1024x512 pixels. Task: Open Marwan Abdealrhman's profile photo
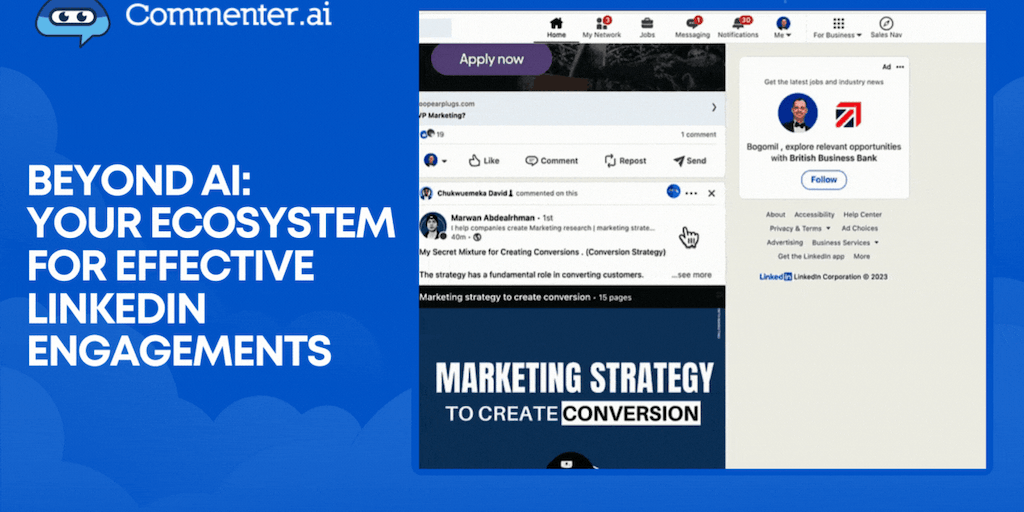click(x=433, y=226)
